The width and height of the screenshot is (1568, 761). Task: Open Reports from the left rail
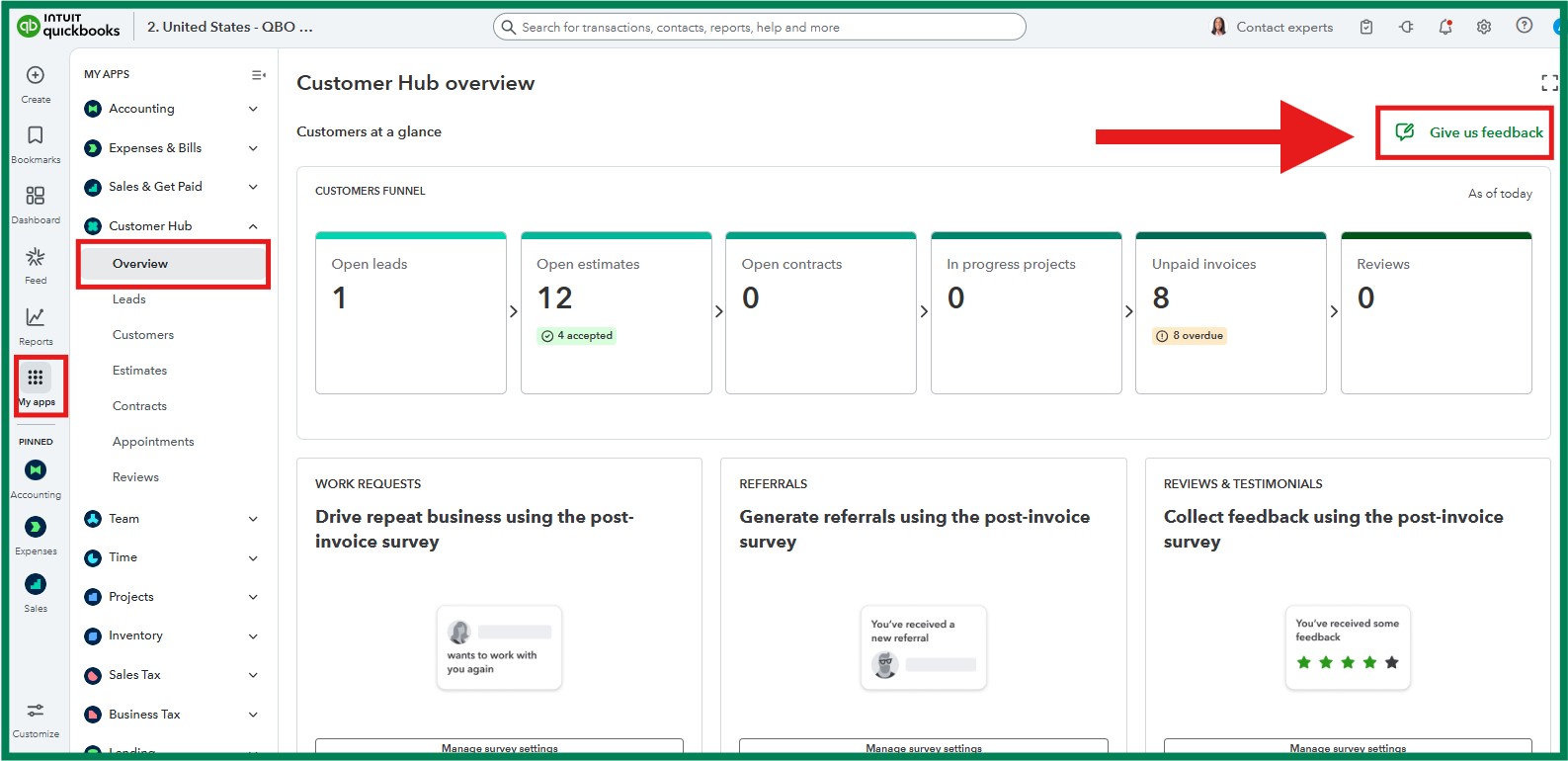click(36, 326)
